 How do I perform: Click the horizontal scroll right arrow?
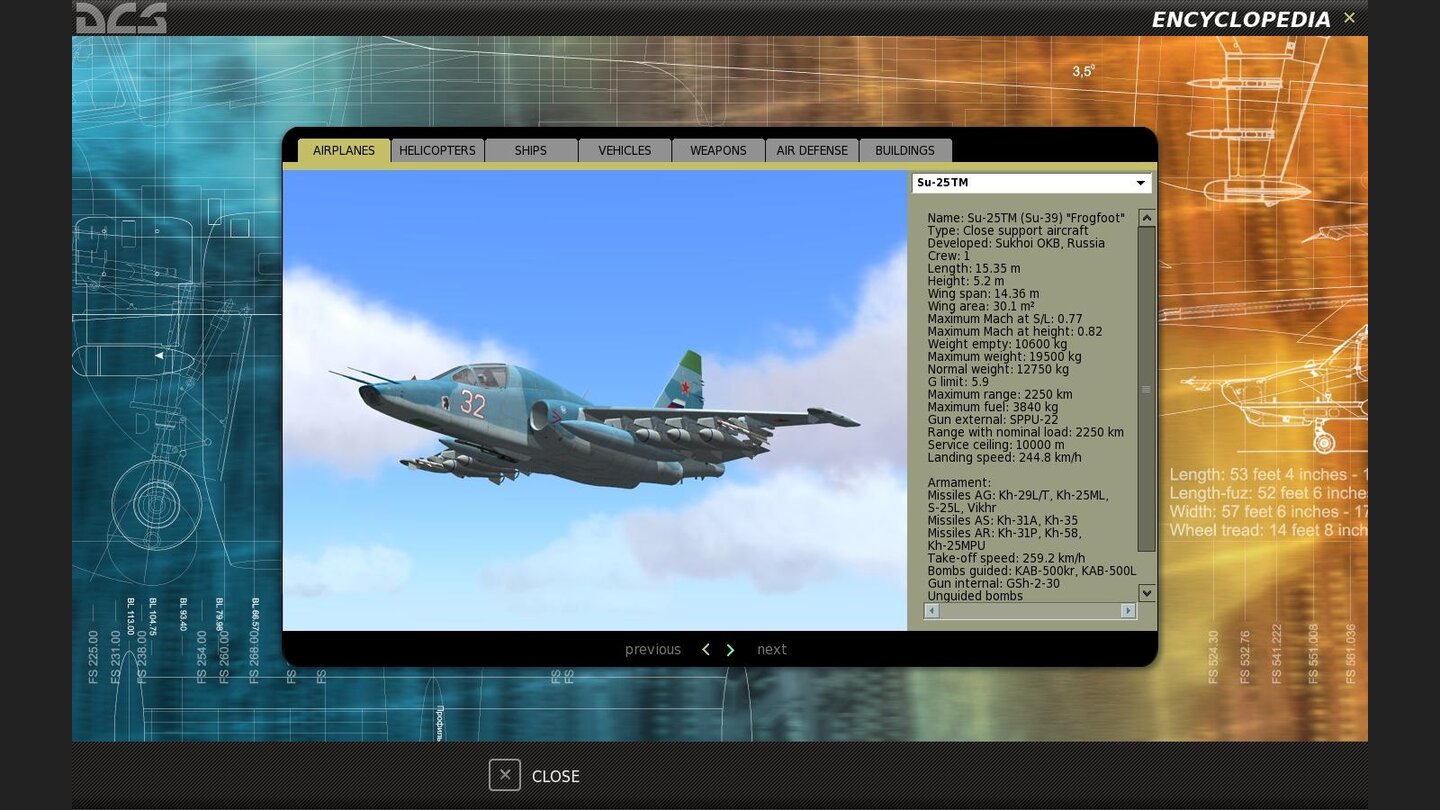tap(1128, 611)
